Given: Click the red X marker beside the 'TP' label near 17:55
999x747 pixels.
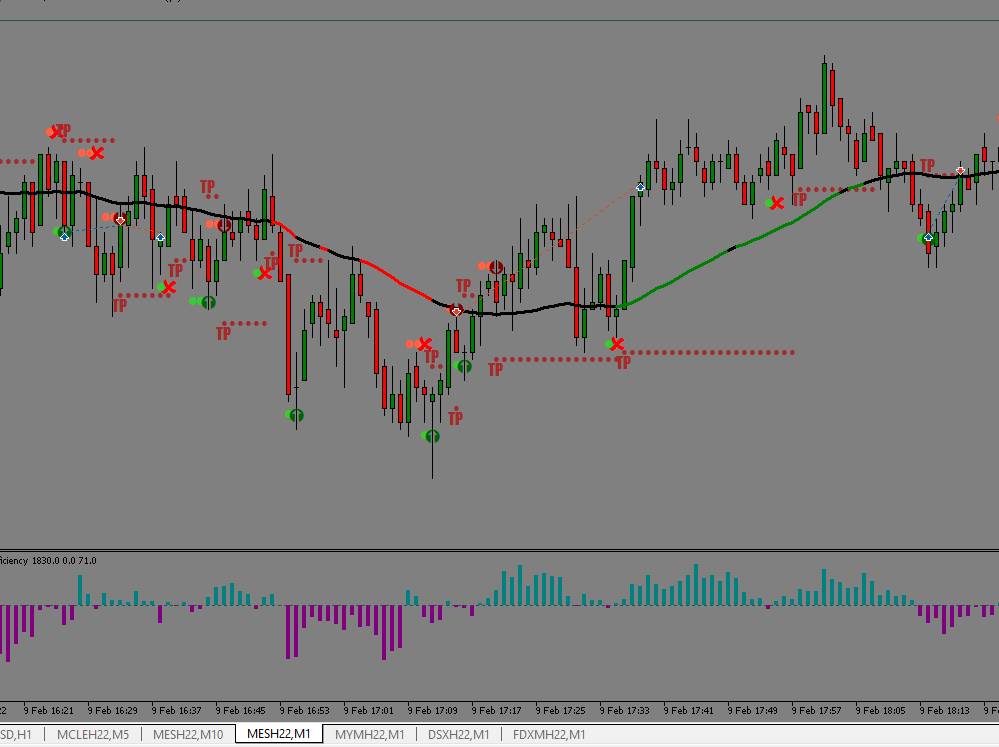Looking at the screenshot, I should 777,203.
